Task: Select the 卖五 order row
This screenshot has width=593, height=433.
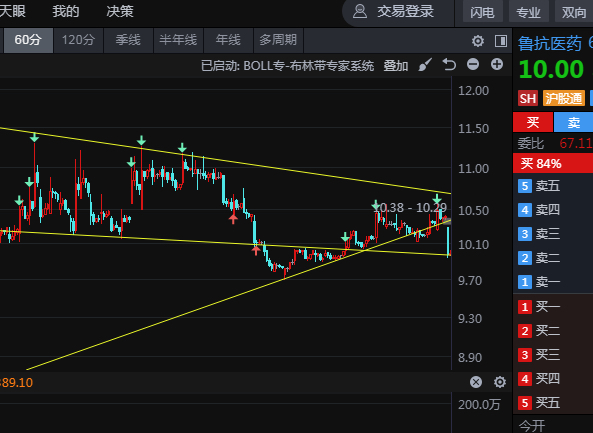Action: tap(553, 186)
